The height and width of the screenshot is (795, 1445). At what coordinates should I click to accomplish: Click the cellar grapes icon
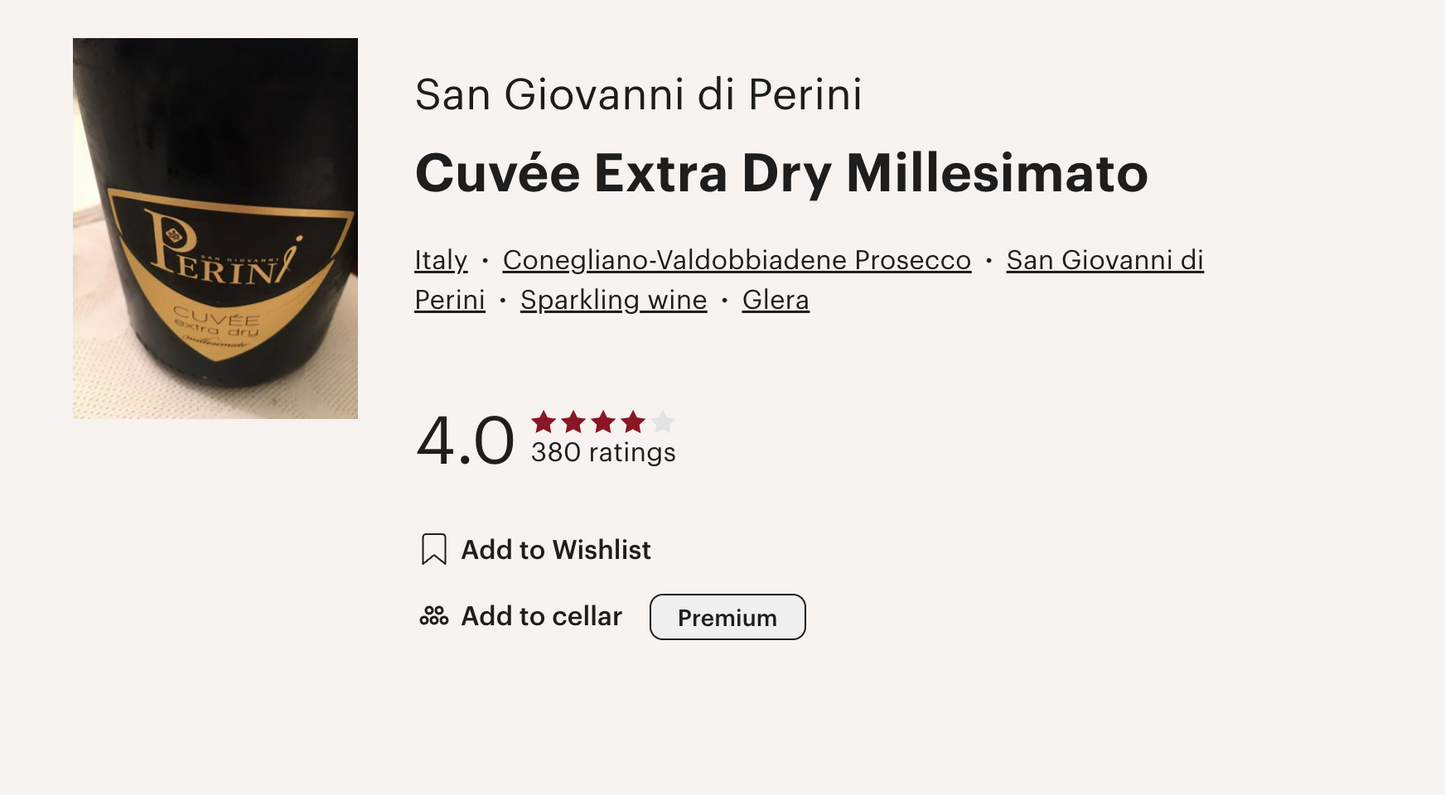coord(433,616)
